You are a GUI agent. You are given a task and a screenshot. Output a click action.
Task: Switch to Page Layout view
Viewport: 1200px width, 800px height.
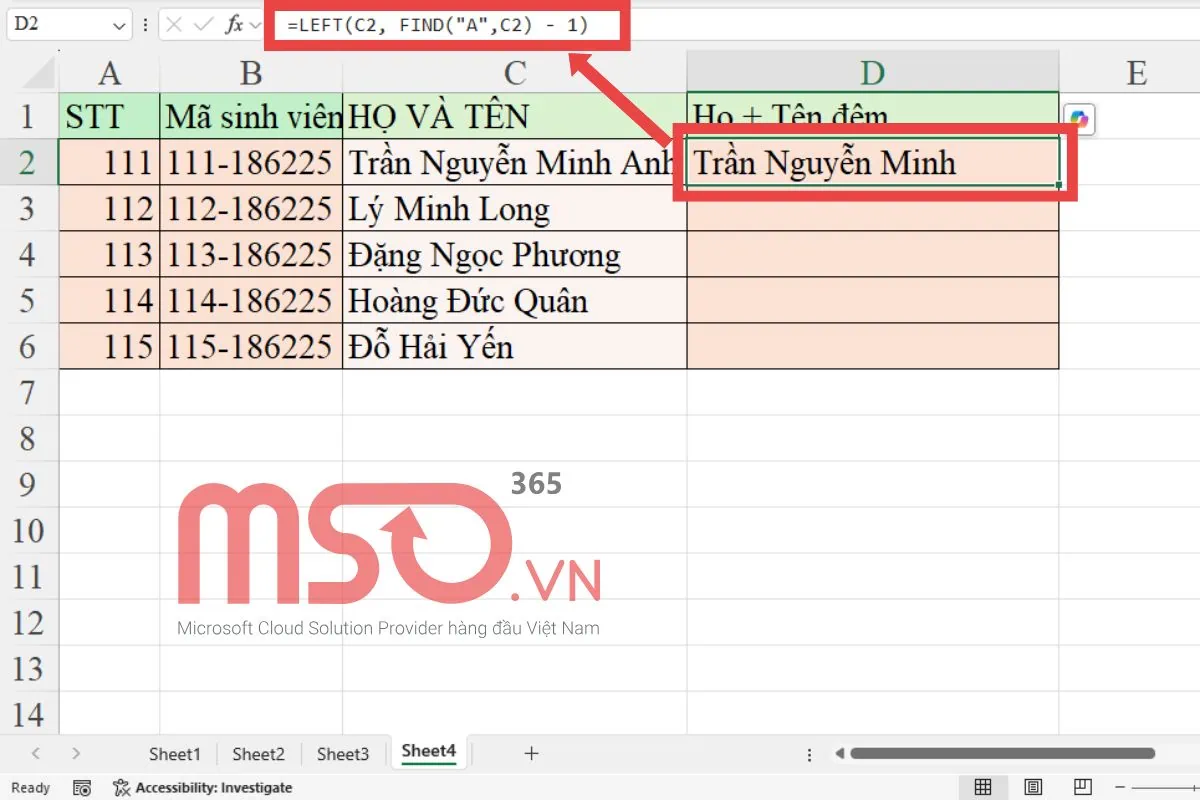tap(1033, 787)
